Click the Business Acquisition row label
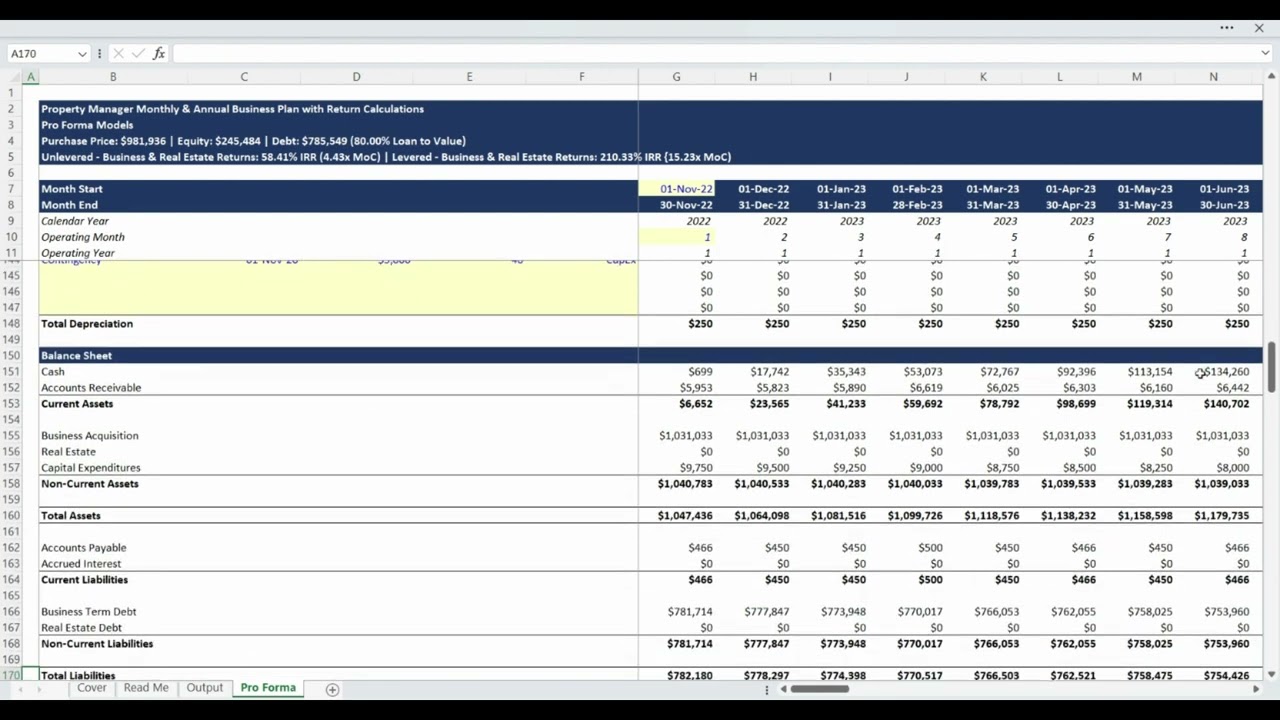1280x720 pixels. coord(90,436)
